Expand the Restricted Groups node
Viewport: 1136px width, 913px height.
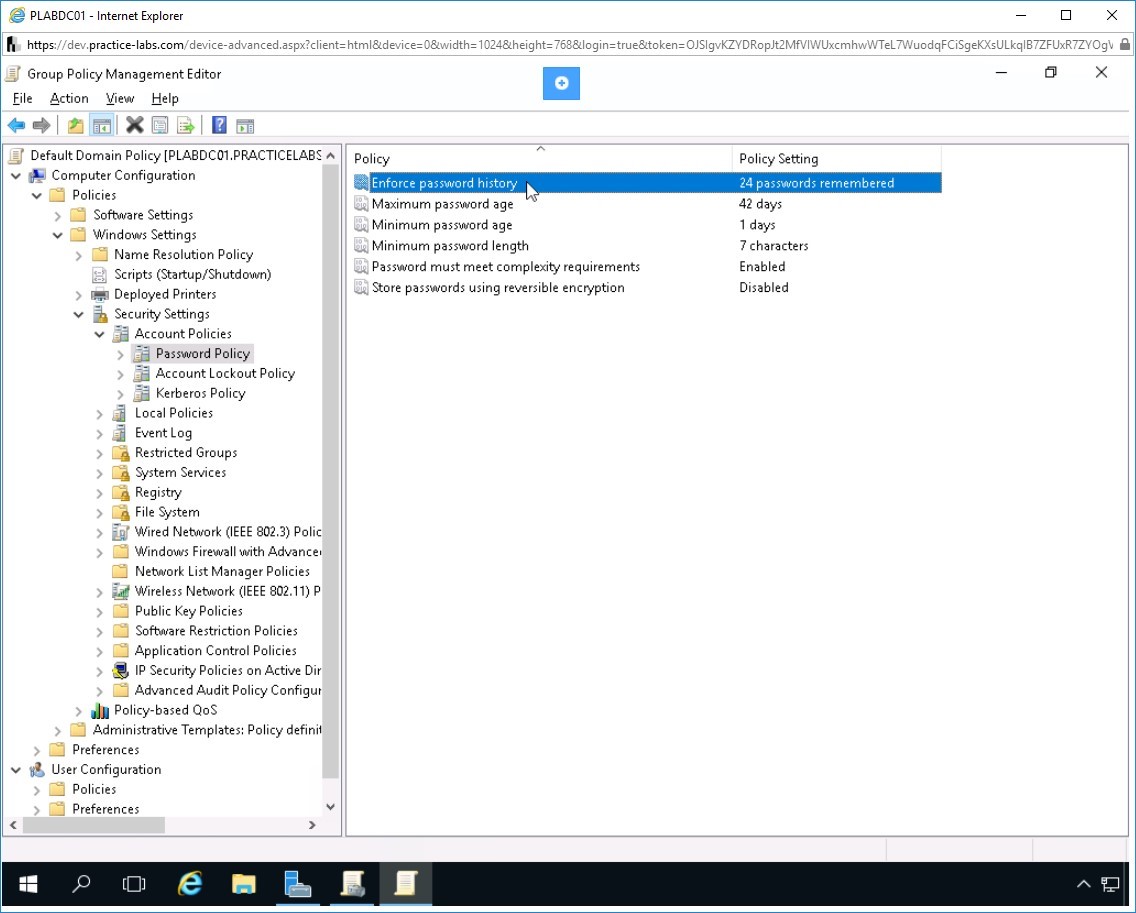(100, 454)
